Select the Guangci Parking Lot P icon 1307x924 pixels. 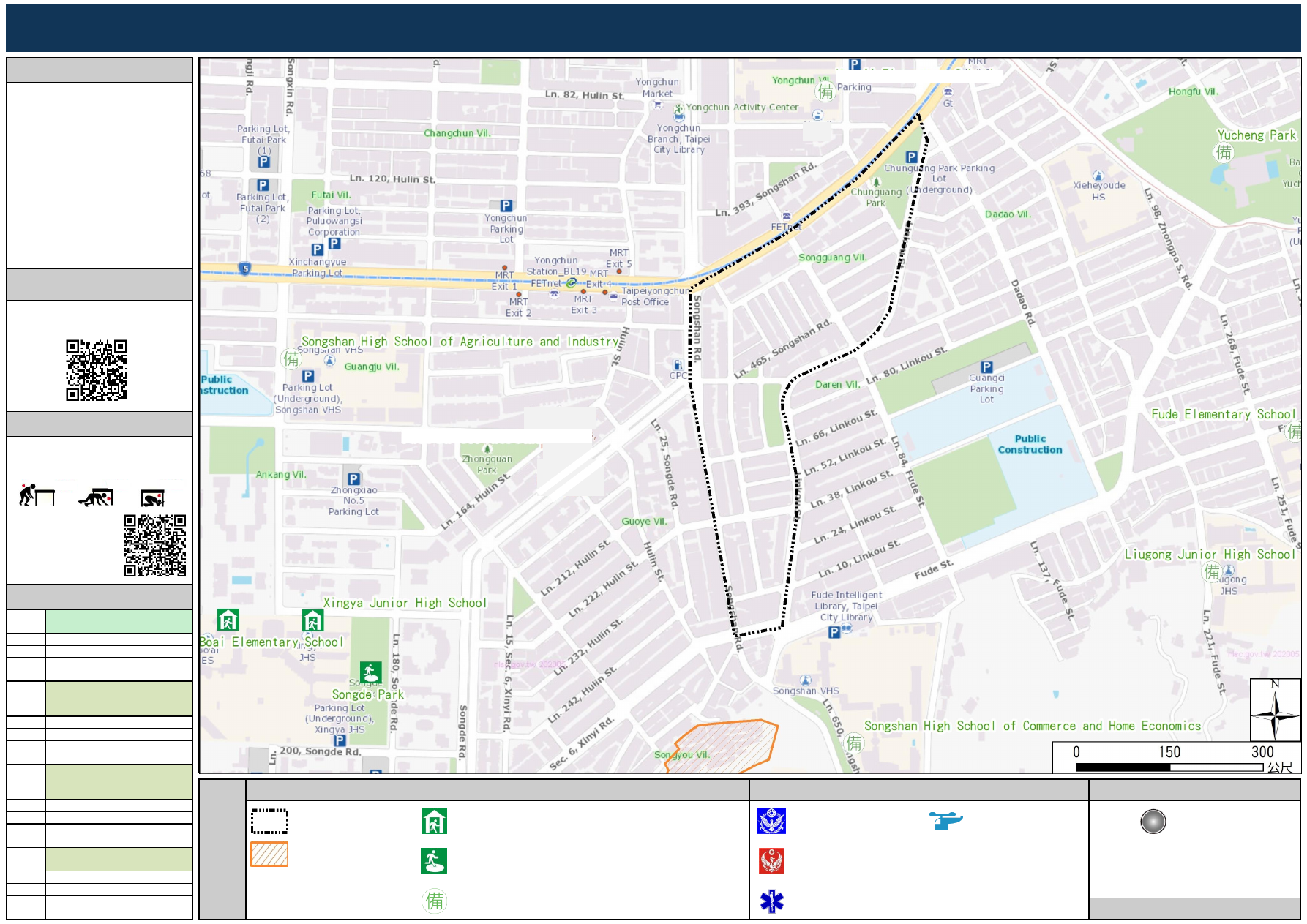point(986,367)
